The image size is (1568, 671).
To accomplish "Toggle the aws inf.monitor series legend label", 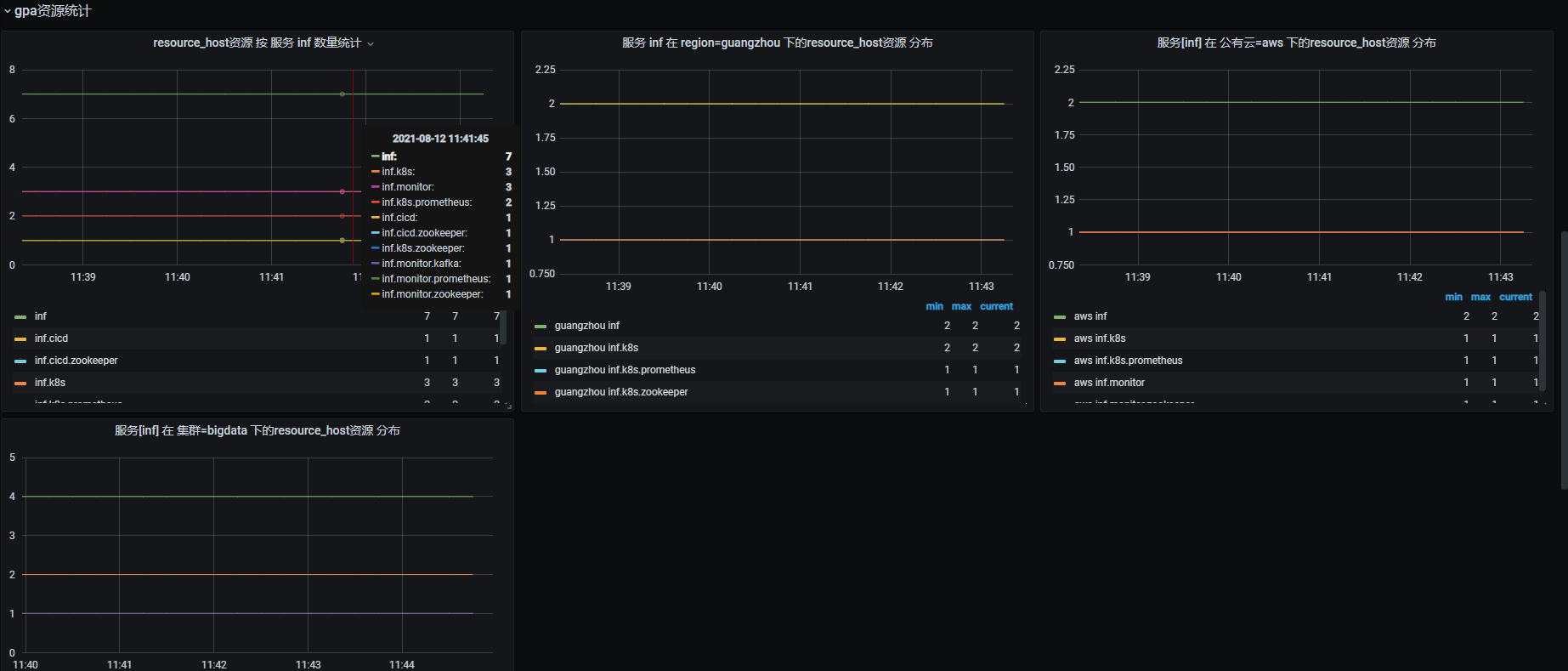I will (1109, 383).
